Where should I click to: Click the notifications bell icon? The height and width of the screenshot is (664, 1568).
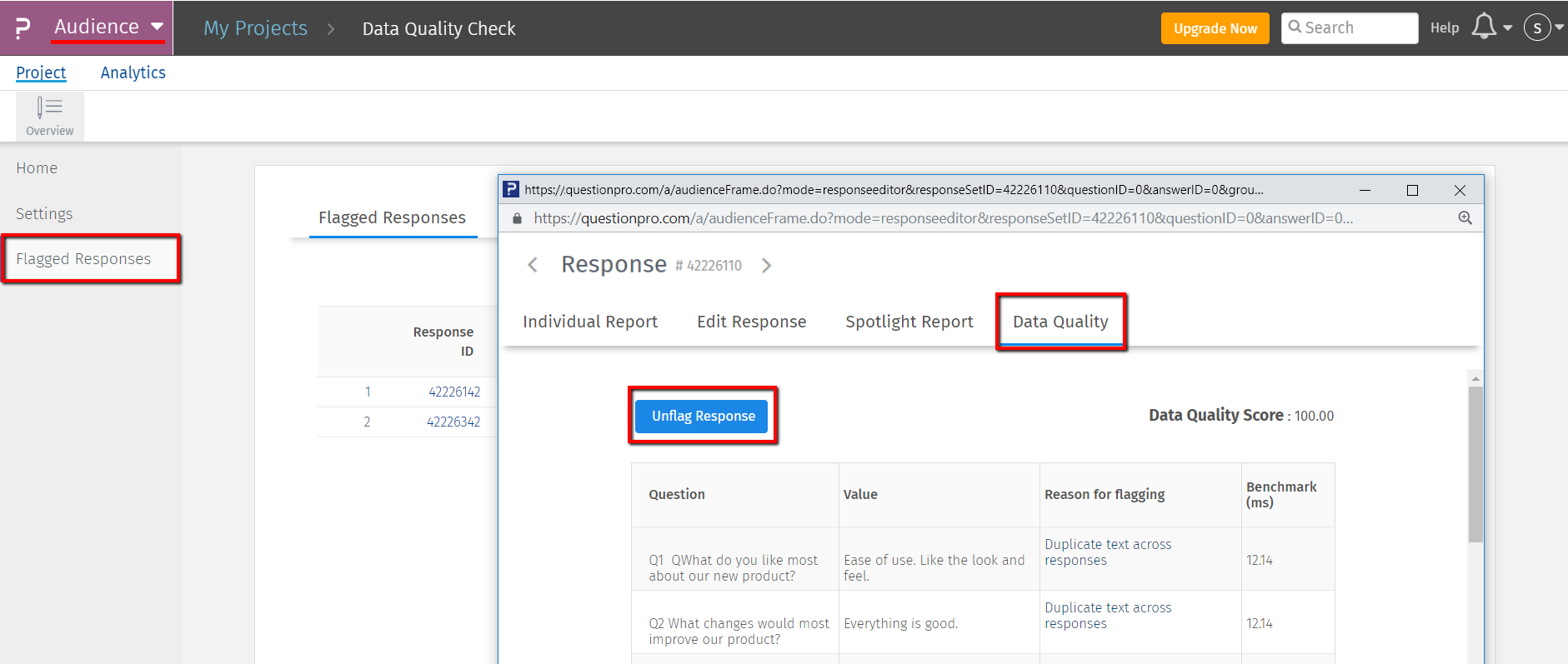[x=1484, y=27]
